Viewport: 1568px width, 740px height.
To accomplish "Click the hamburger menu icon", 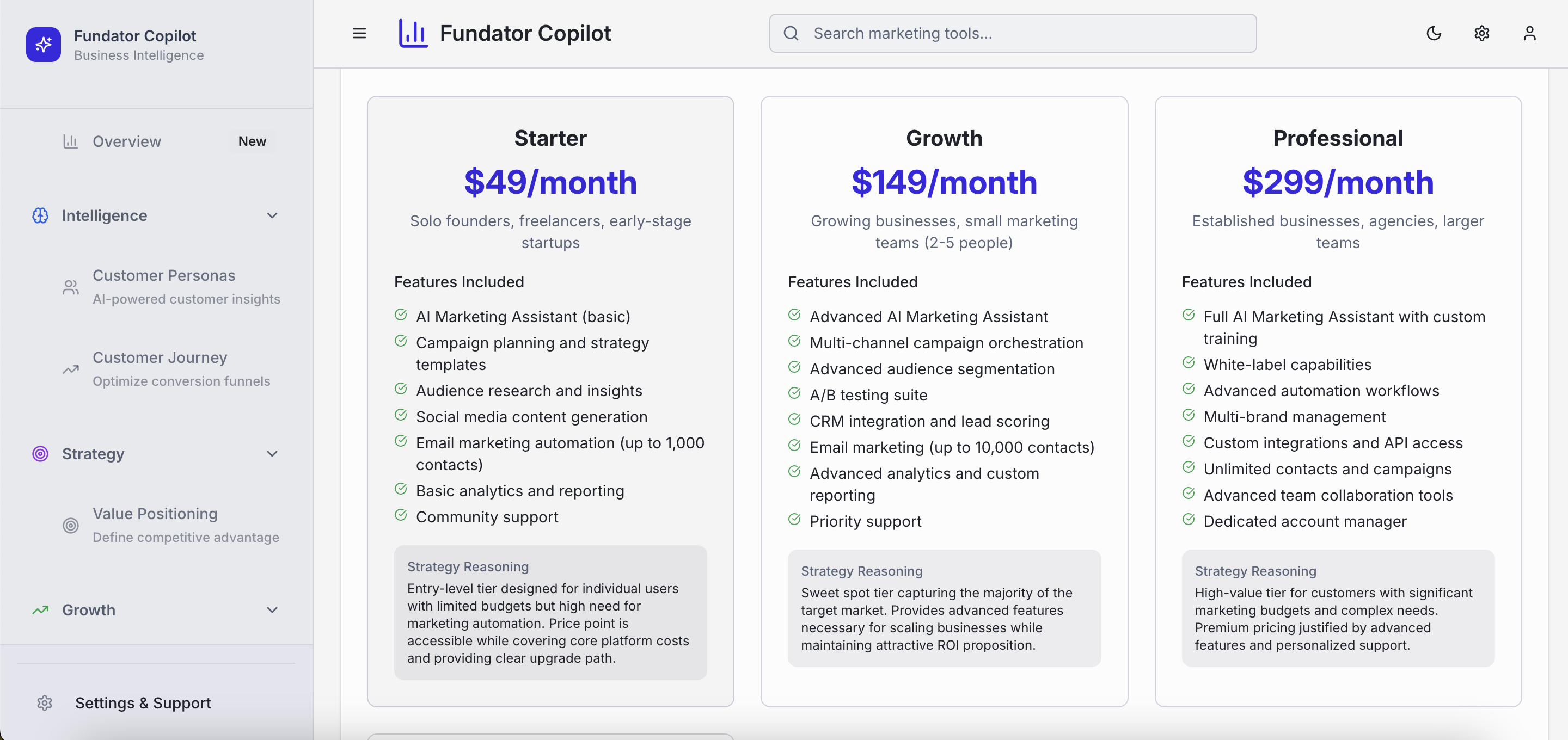I will (x=359, y=34).
